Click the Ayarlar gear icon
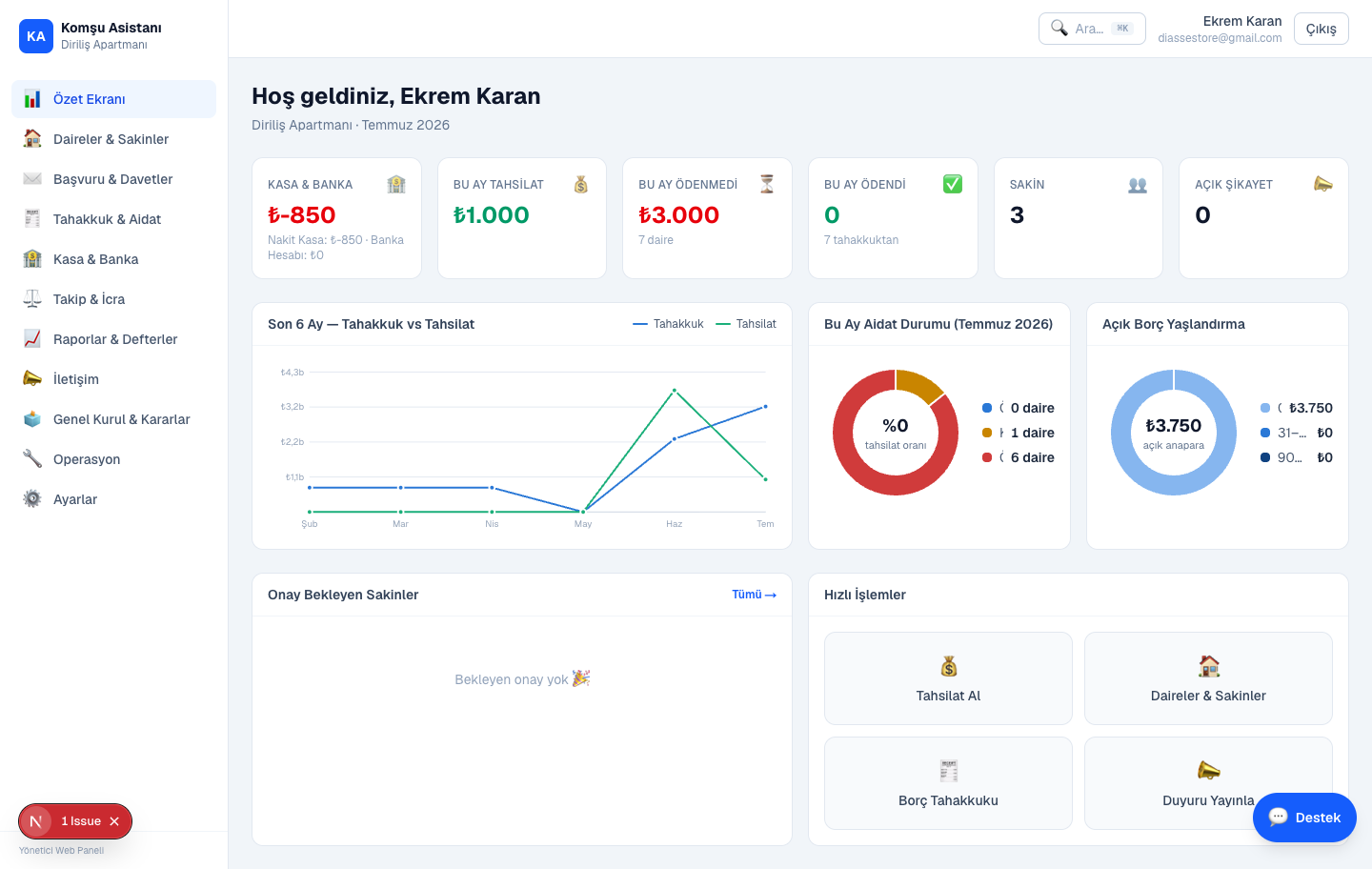Image resolution: width=1372 pixels, height=869 pixels. click(x=32, y=499)
